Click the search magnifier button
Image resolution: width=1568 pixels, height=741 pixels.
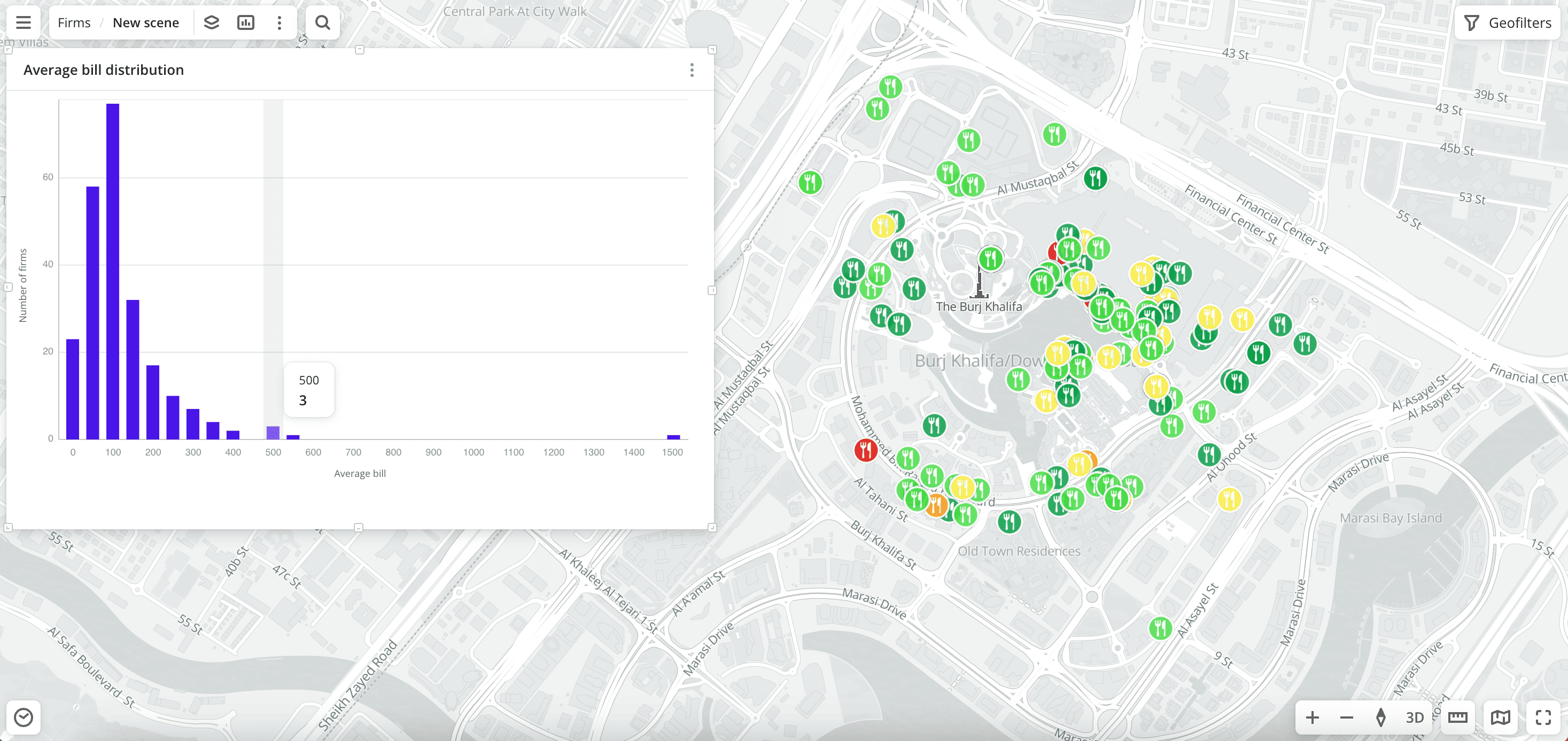(322, 22)
